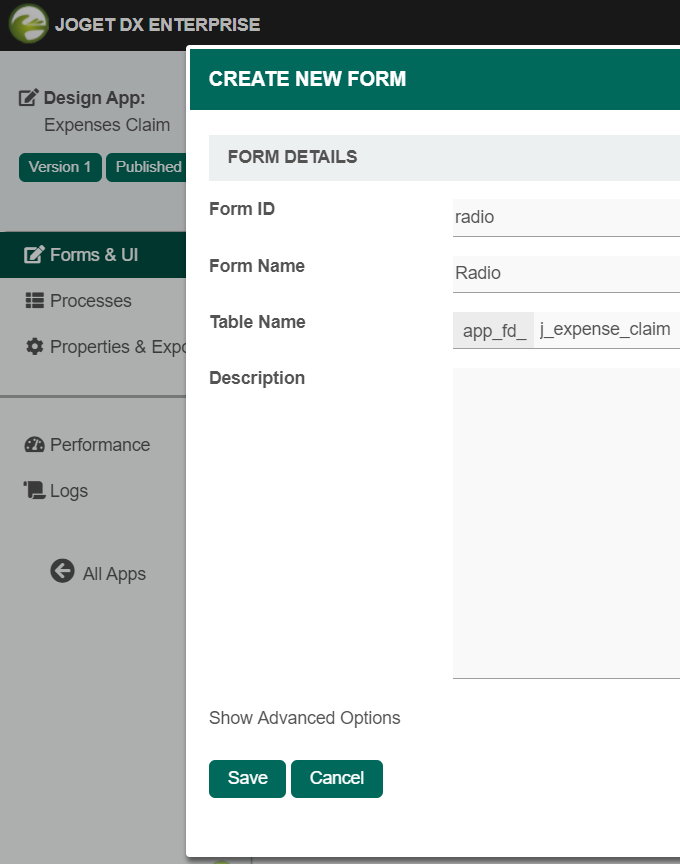
Task: Click the Published badge
Action: (x=147, y=167)
